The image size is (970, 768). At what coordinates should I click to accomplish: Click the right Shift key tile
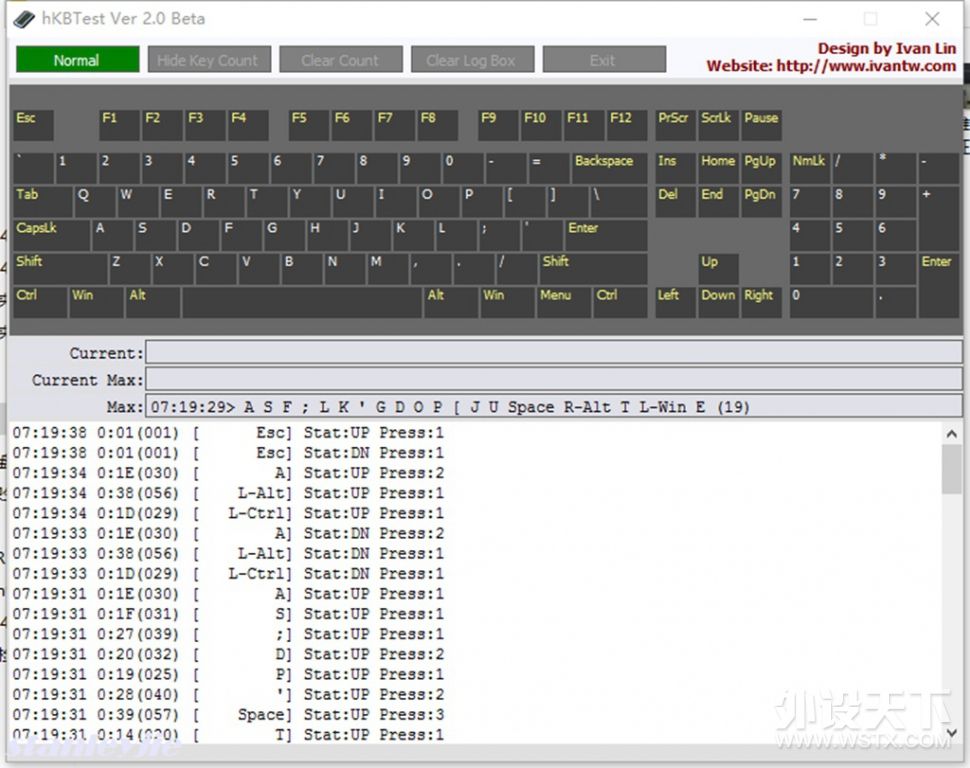tap(593, 269)
